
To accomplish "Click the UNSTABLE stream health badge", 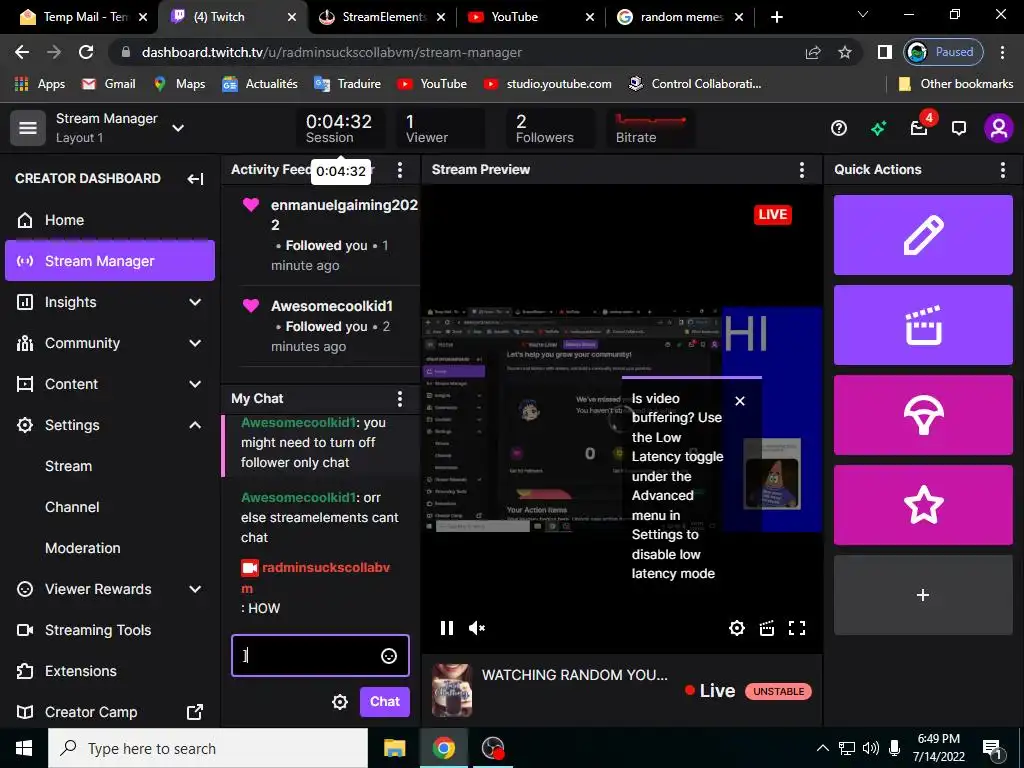I will pyautogui.click(x=778, y=692).
